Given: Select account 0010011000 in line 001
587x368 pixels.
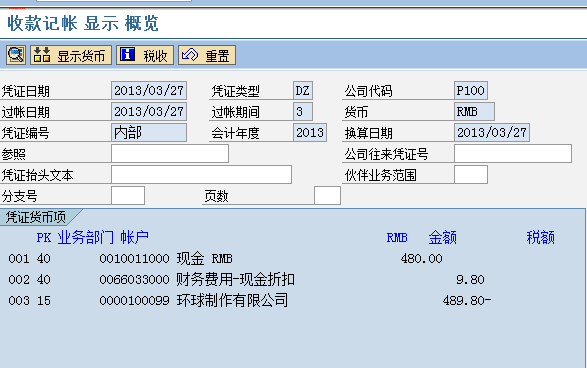Looking at the screenshot, I should [134, 259].
